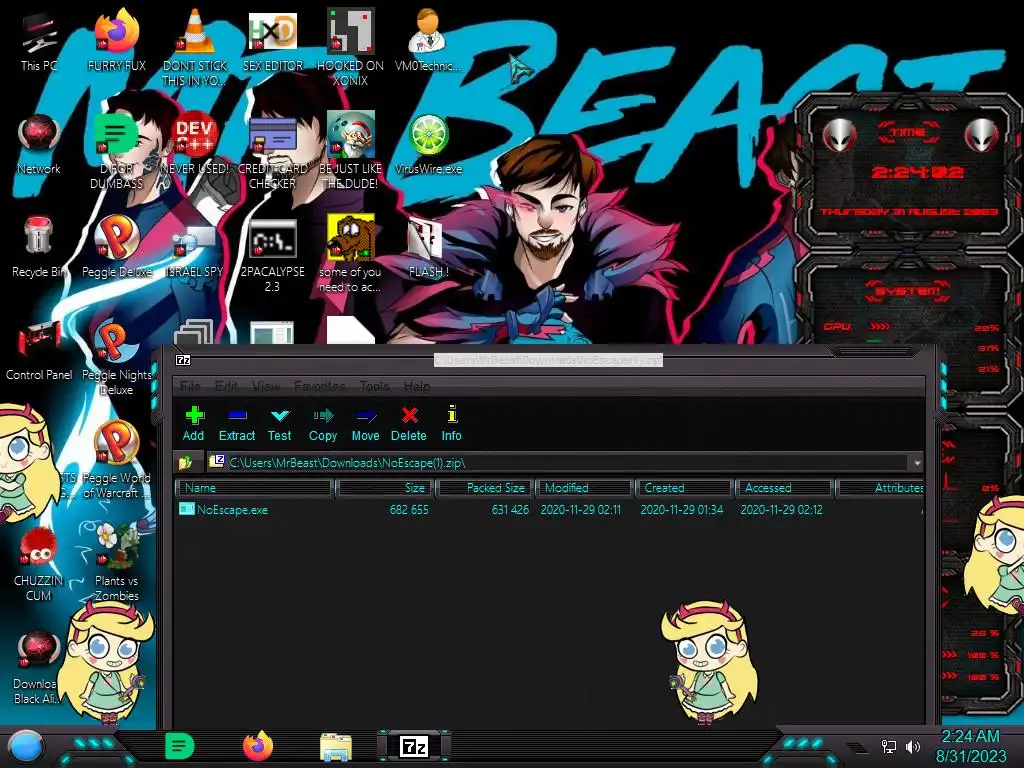Open Firefox from the taskbar
Image resolution: width=1024 pixels, height=768 pixels.
(x=257, y=746)
